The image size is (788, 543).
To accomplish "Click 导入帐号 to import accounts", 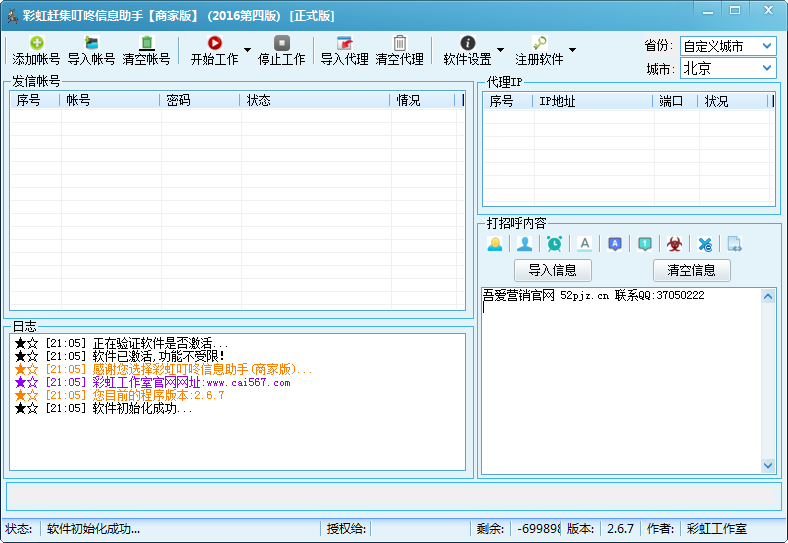I will coord(91,44).
